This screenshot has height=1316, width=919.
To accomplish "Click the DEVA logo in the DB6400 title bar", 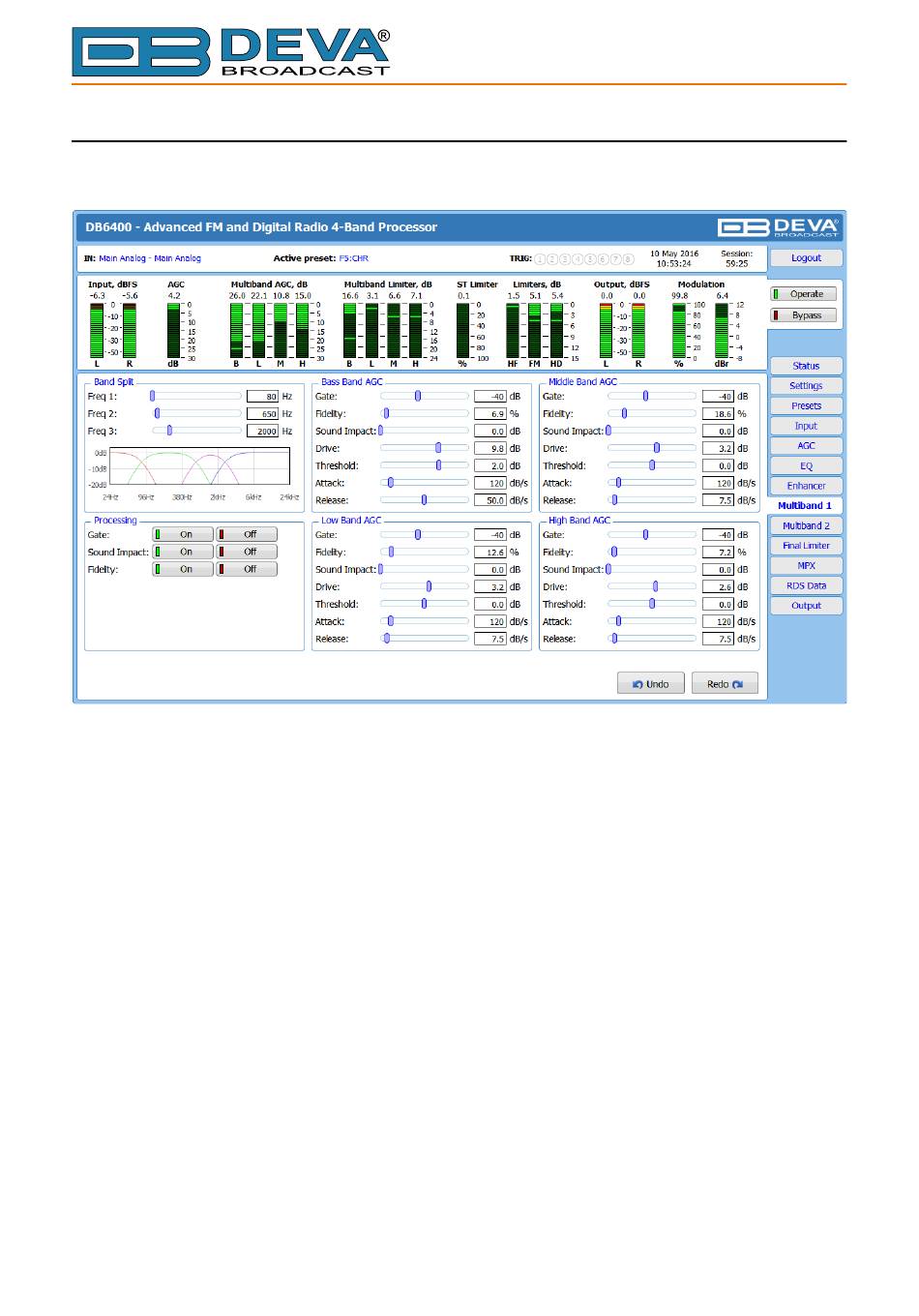I will (779, 227).
